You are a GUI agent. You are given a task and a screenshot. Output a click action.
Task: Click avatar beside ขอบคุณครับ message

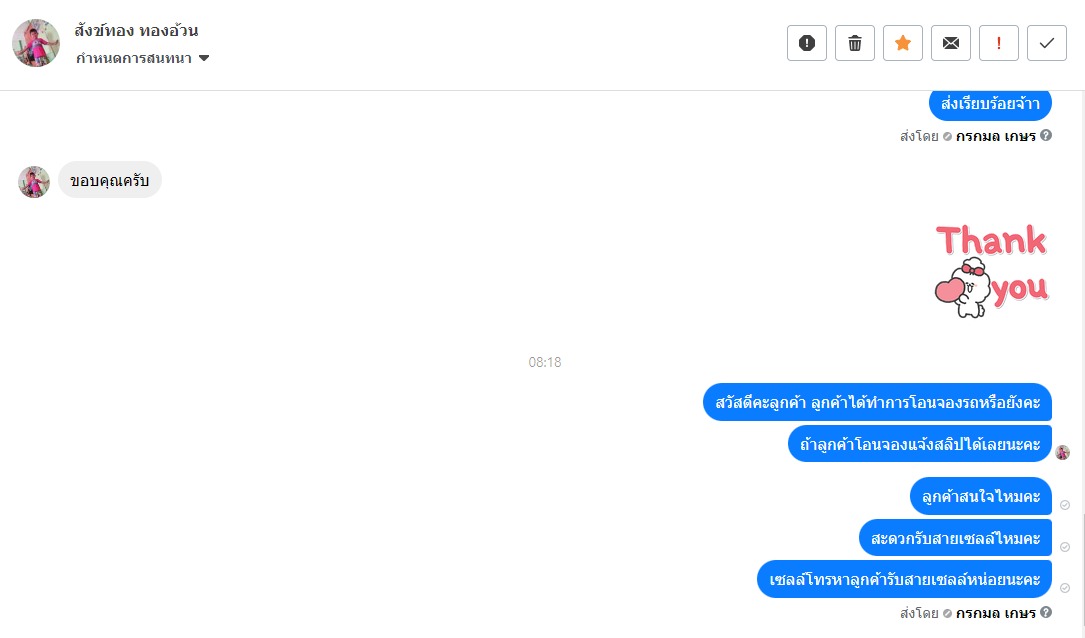pyautogui.click(x=34, y=182)
